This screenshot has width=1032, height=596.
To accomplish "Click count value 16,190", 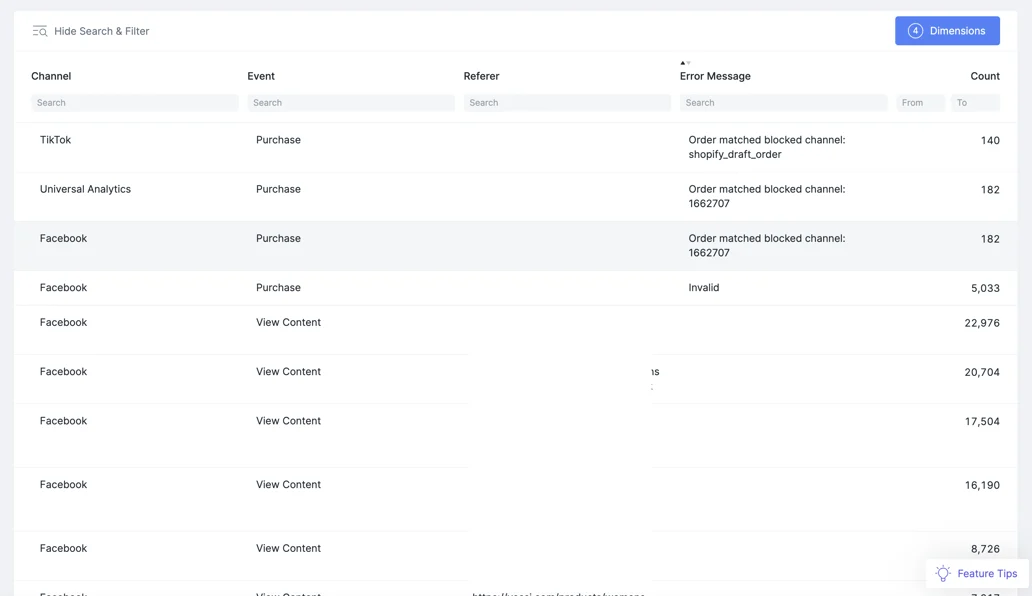I will tap(982, 485).
